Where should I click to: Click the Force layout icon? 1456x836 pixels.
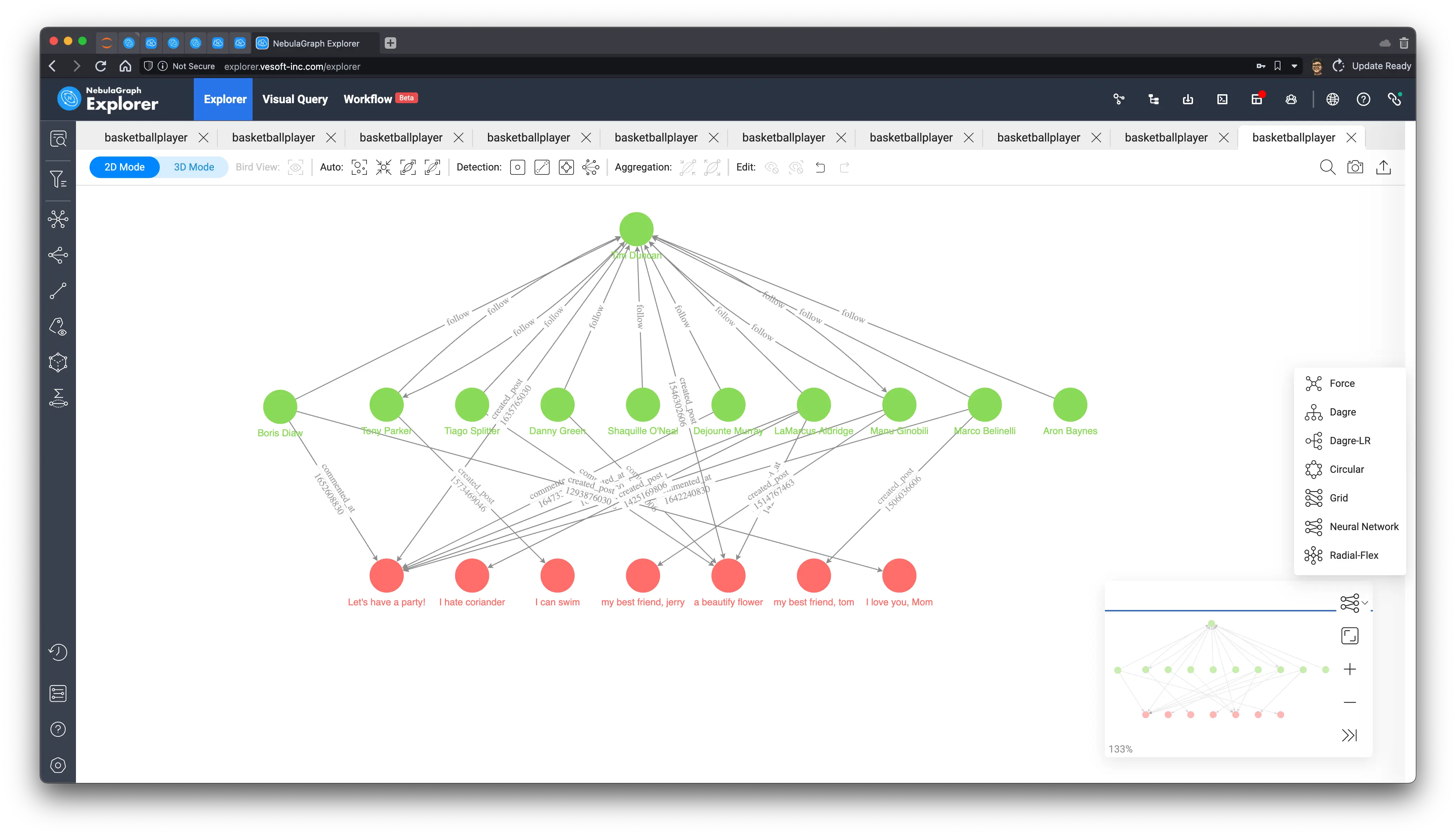(x=1313, y=383)
